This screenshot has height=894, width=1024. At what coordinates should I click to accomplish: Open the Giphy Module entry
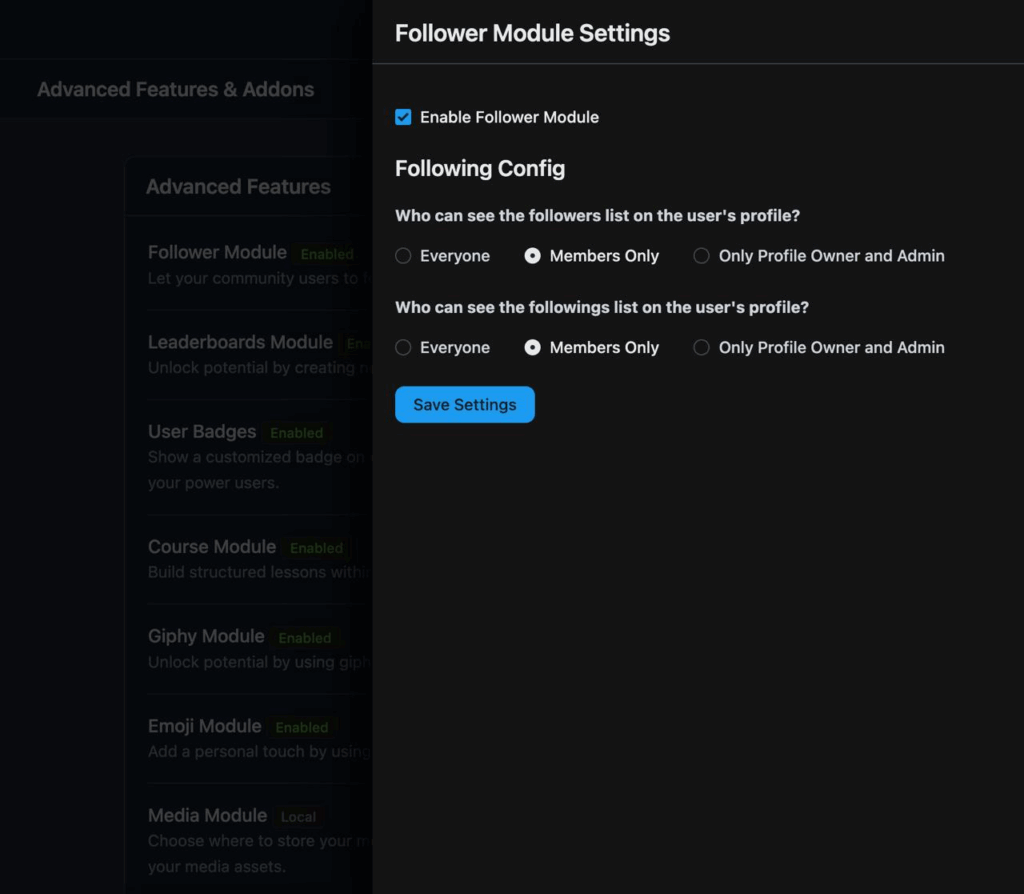tap(206, 636)
